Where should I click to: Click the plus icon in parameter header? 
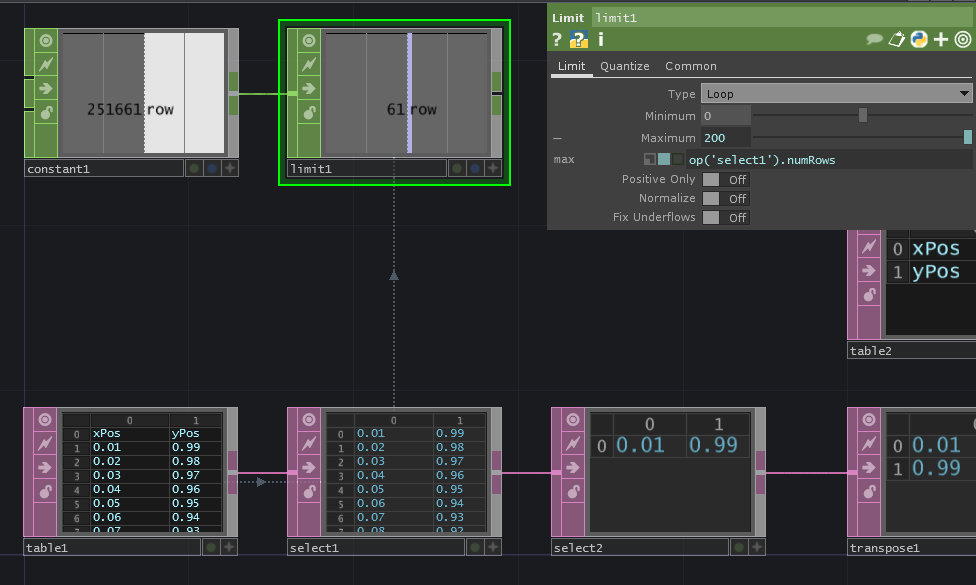click(x=940, y=40)
